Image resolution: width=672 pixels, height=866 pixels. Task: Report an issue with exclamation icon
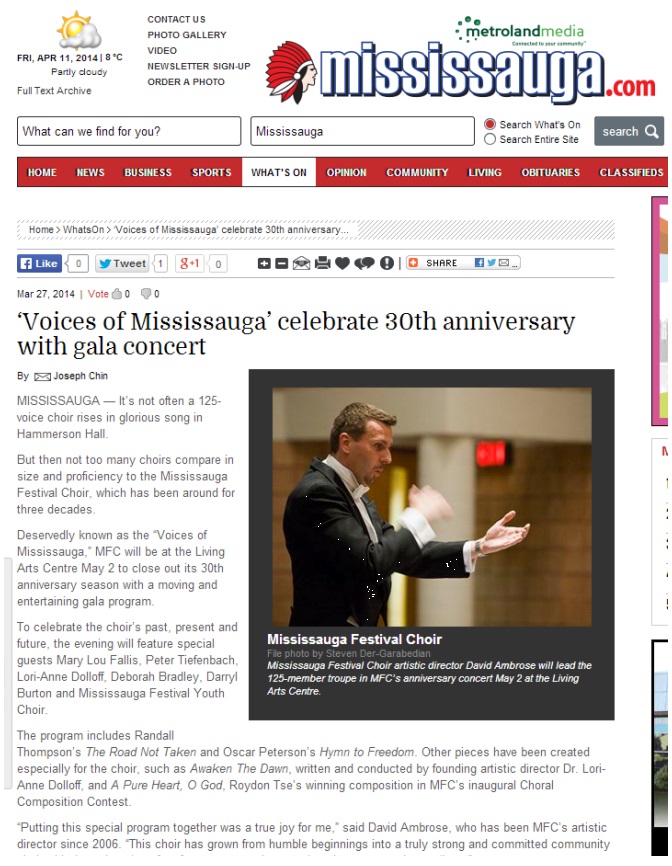click(387, 263)
